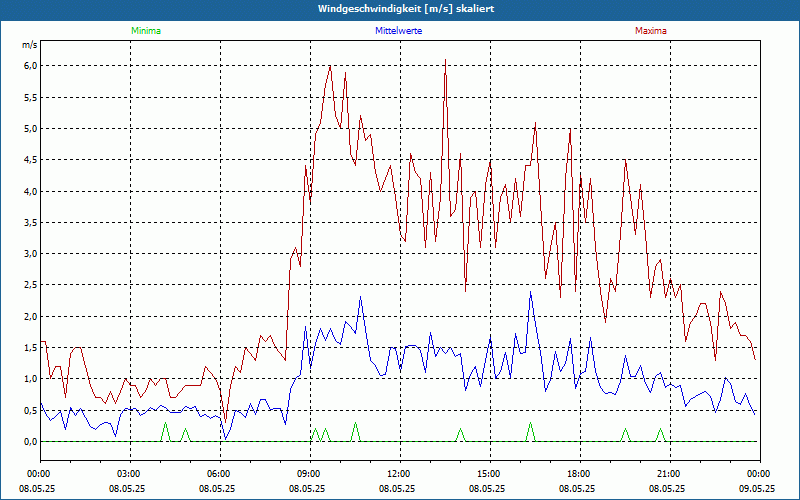The image size is (800, 500).
Task: Click the y-axis value '3,5'
Action: (31, 222)
